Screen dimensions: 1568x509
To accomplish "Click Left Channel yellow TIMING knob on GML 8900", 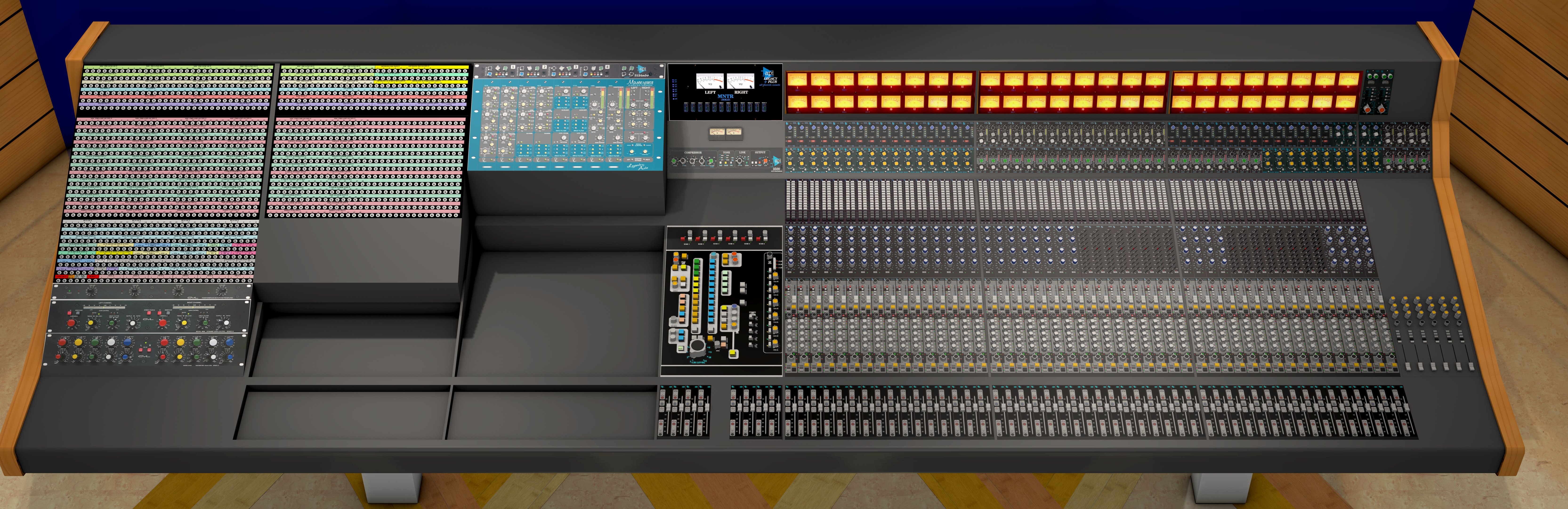I will coord(91,323).
